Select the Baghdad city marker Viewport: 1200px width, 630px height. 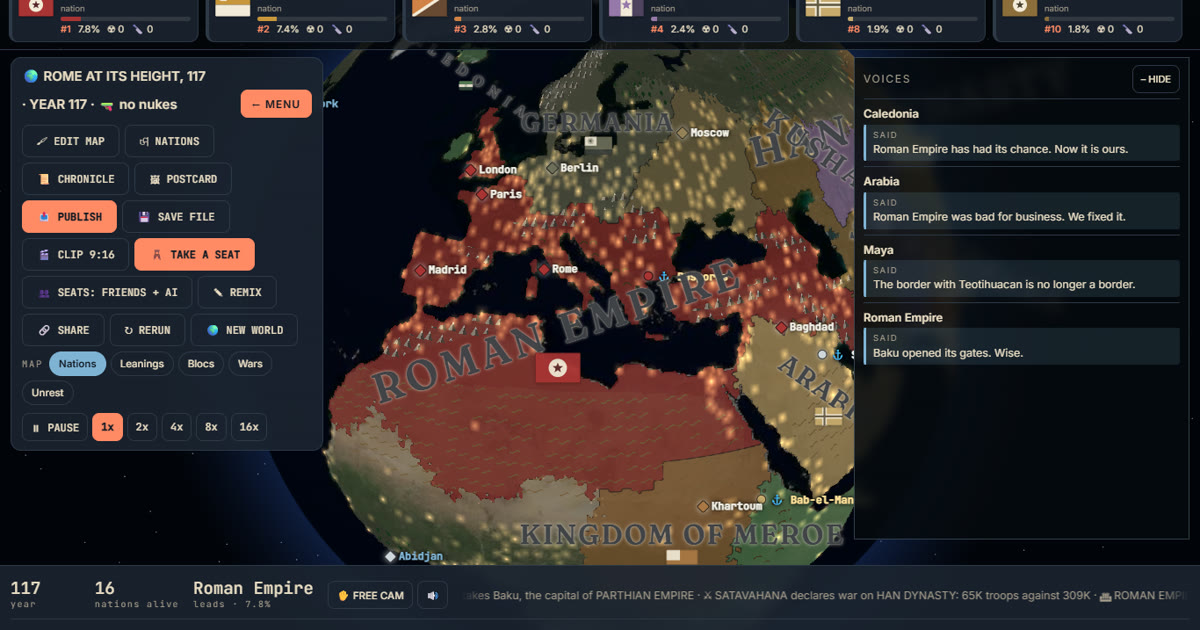pos(781,327)
